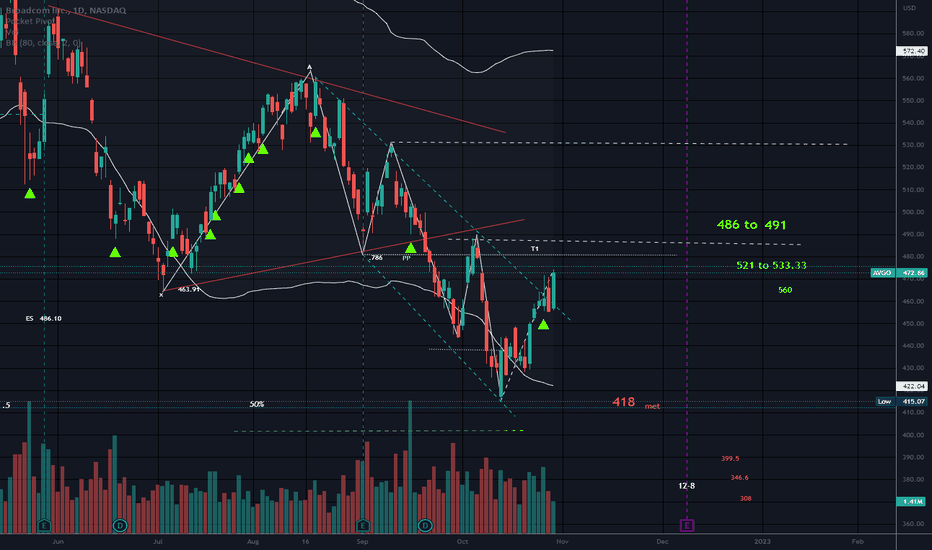
Task: Select the '12-8' date annotation
Action: 687,486
